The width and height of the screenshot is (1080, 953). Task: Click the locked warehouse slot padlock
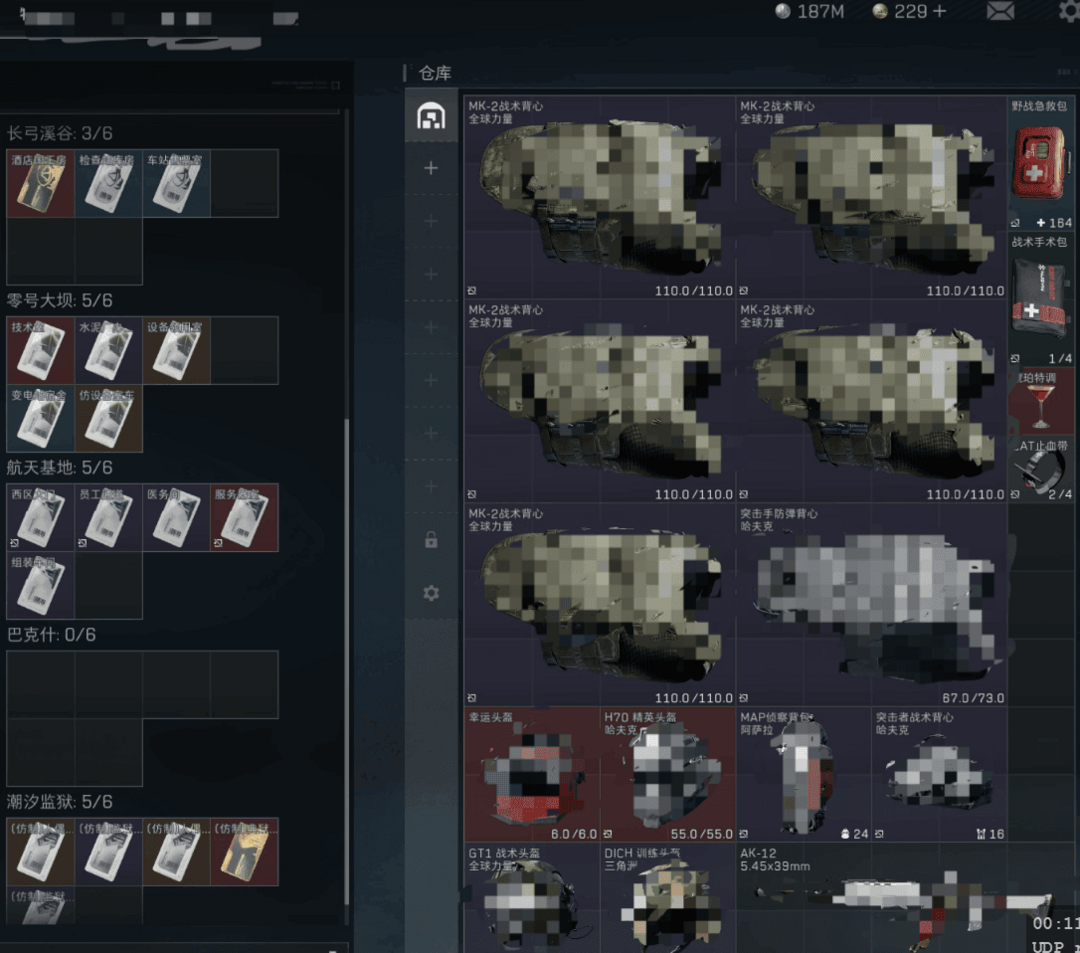click(431, 540)
